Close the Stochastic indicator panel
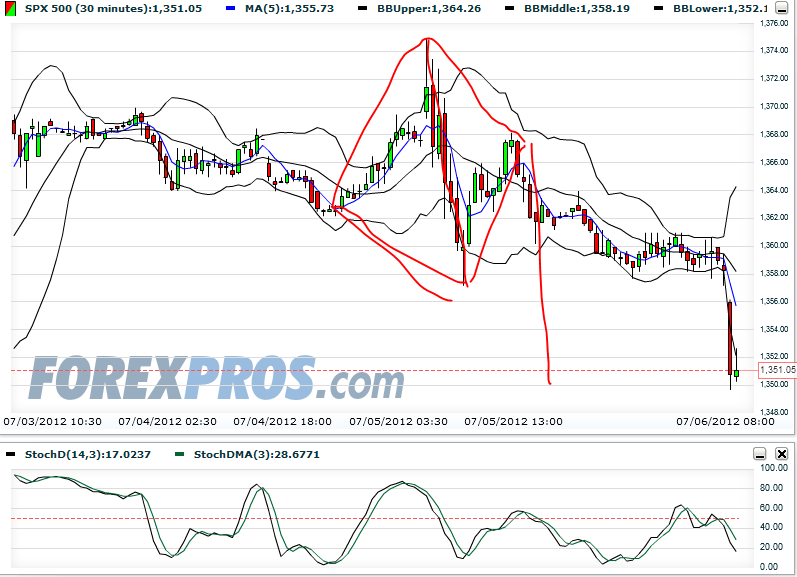Screen dimensions: 797x577 point(782,453)
